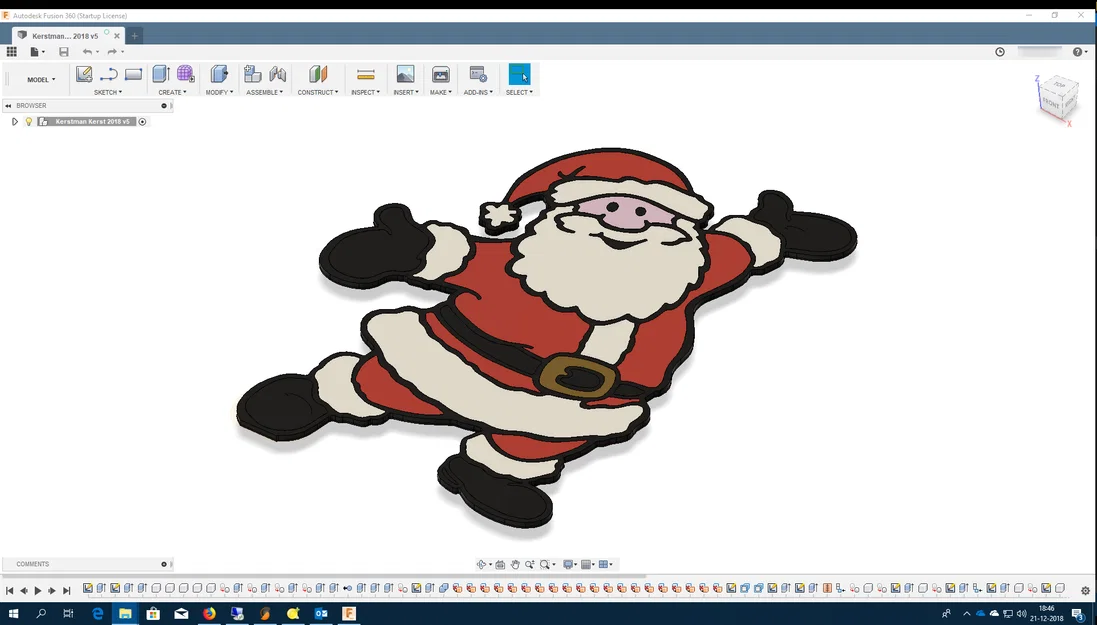Open Create Form sculpt tool
The width and height of the screenshot is (1097, 625).
tap(185, 74)
